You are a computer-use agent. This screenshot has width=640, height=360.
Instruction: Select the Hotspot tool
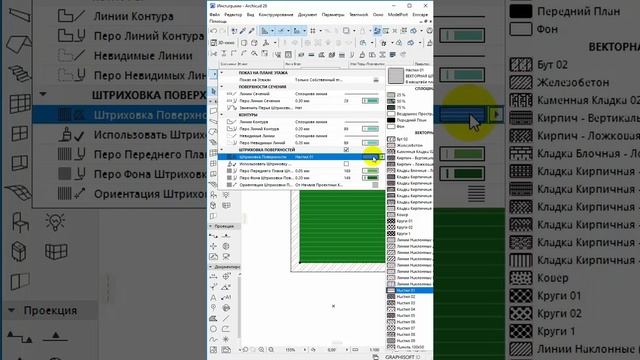pos(226,340)
